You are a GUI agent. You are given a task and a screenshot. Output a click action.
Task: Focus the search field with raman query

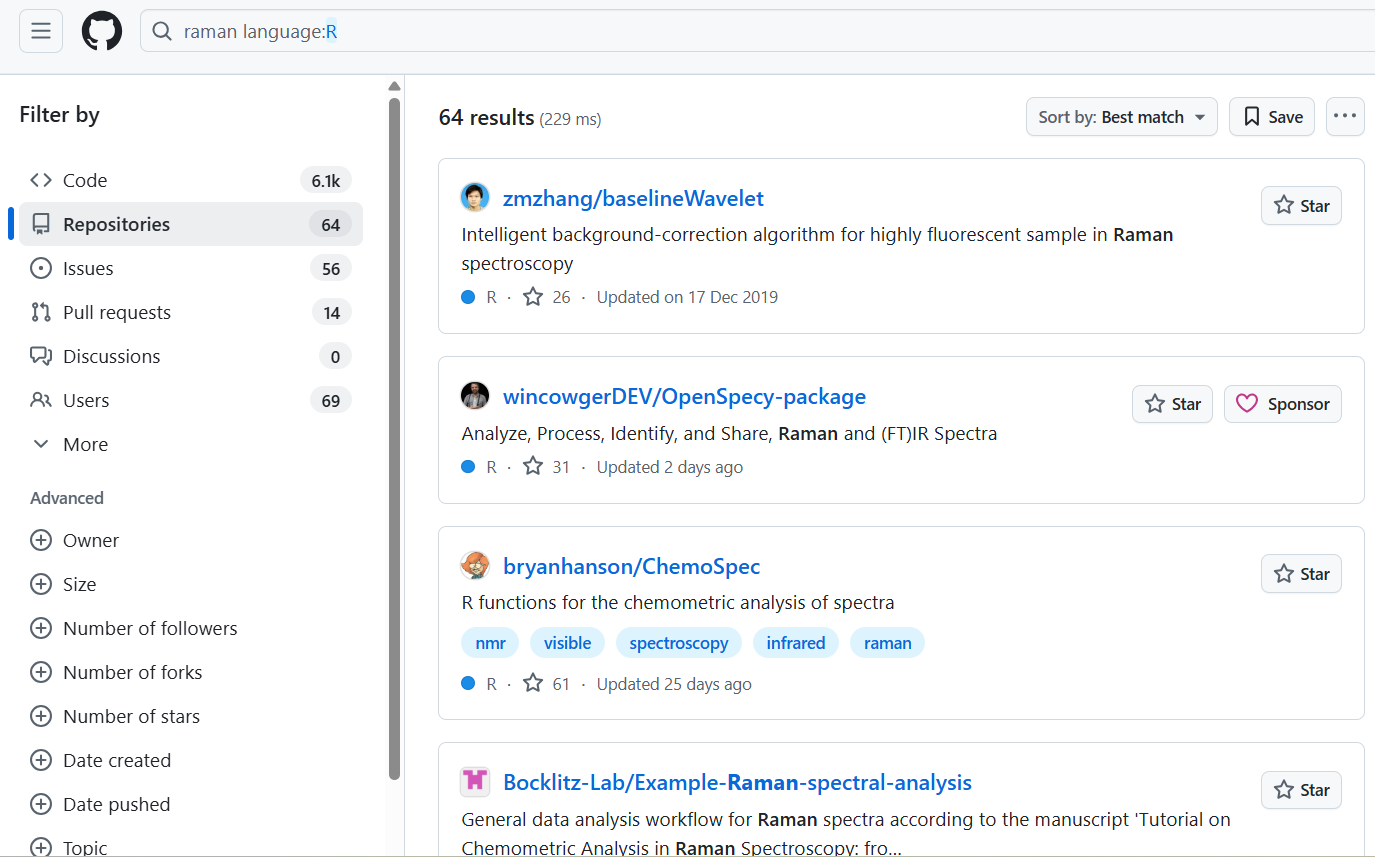point(757,32)
